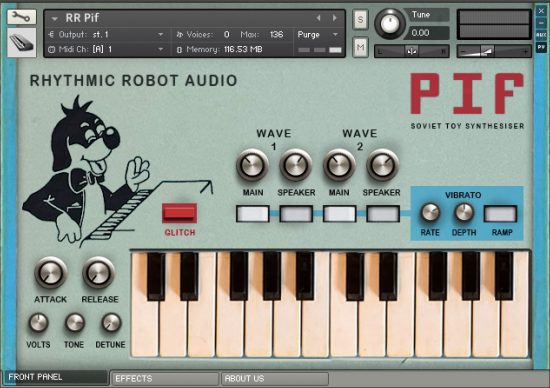550x388 pixels.
Task: Click the keyboard instrument icon
Action: tap(22, 43)
